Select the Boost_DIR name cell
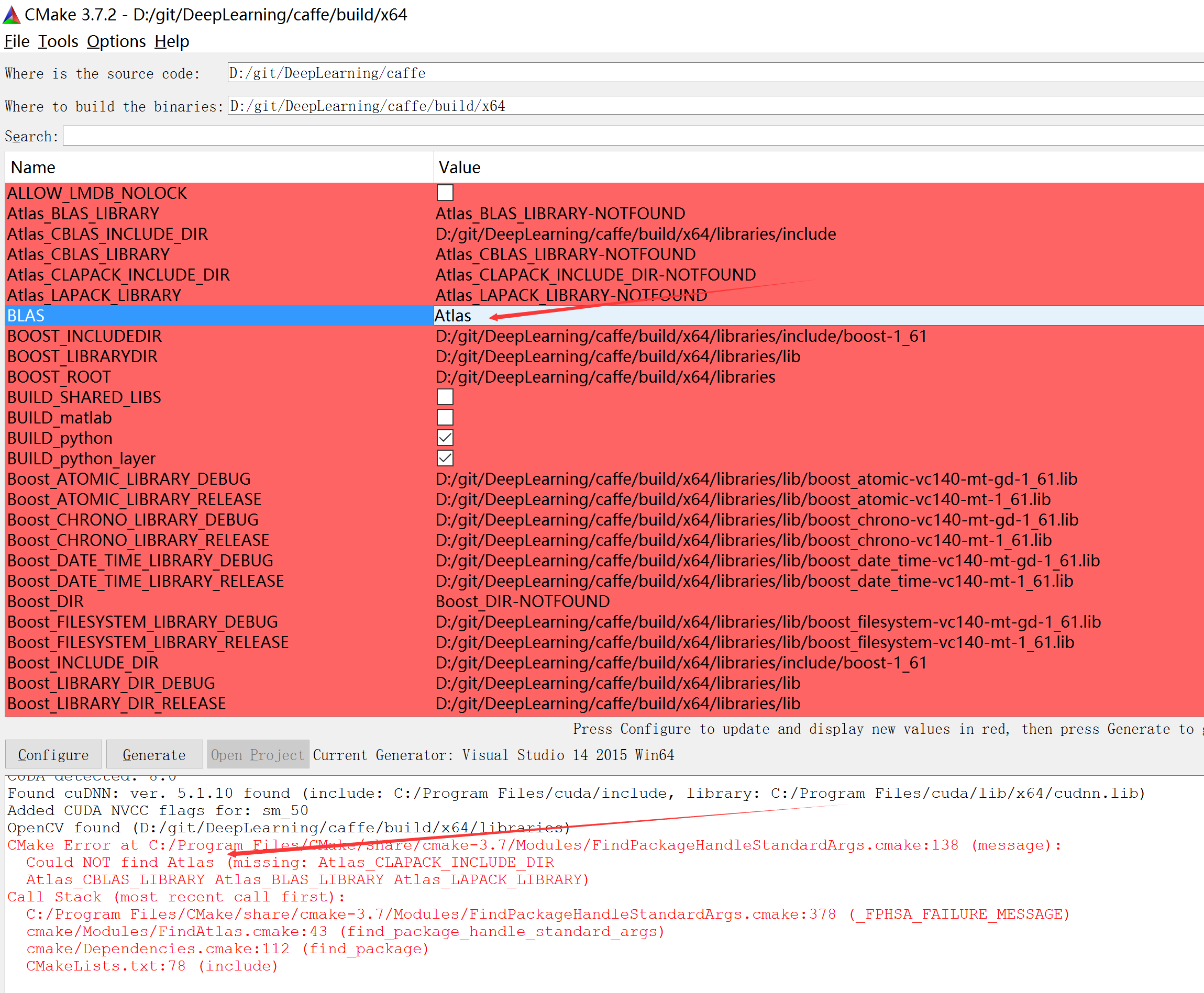The height and width of the screenshot is (993, 1204). (218, 601)
